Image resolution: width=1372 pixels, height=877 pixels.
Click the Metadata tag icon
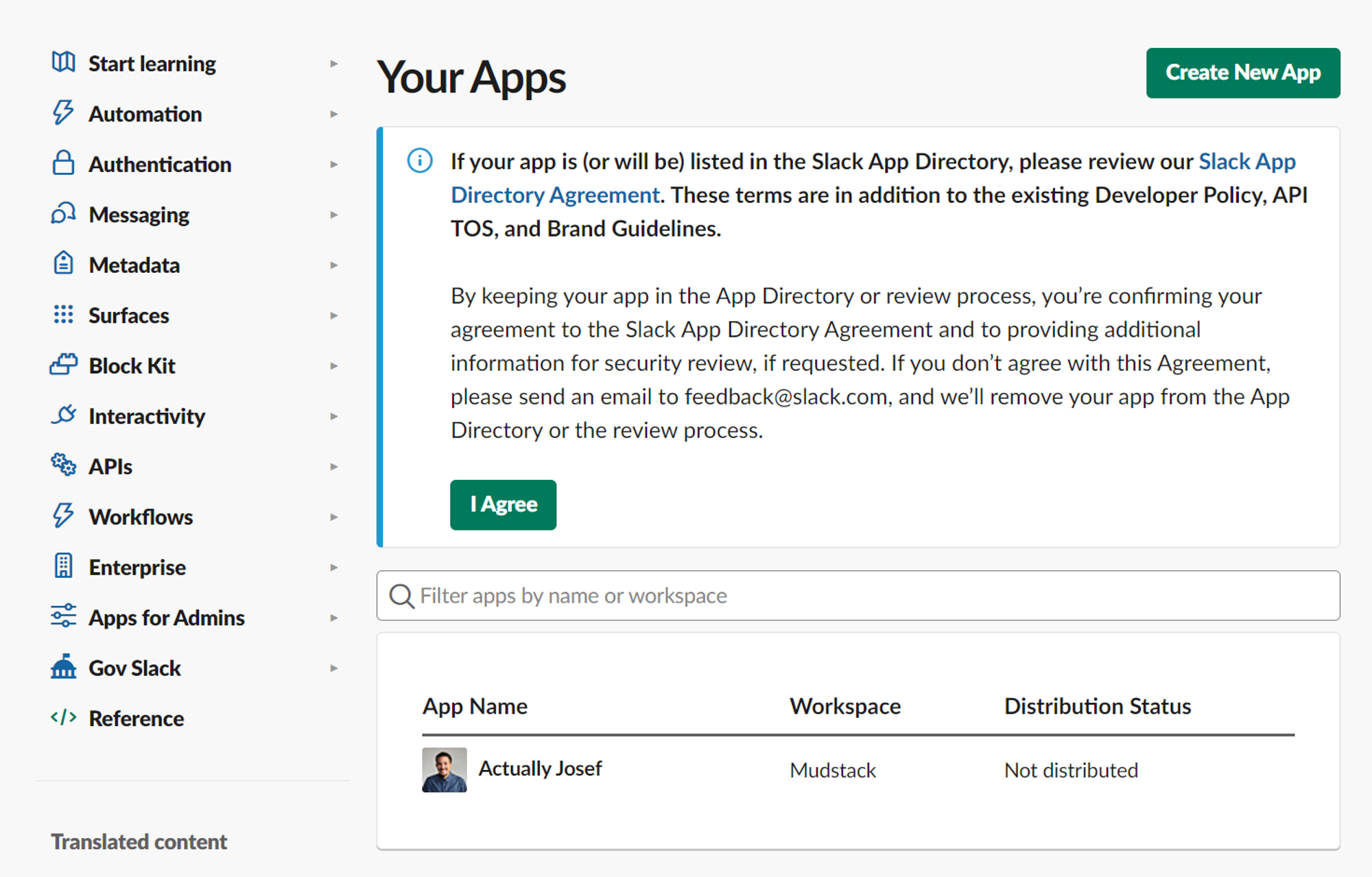pyautogui.click(x=62, y=264)
